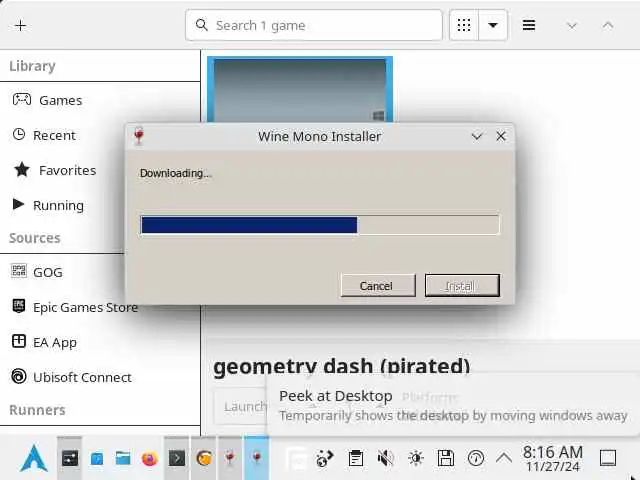Click the 'geometry dash (pirated)' game title

click(x=342, y=366)
